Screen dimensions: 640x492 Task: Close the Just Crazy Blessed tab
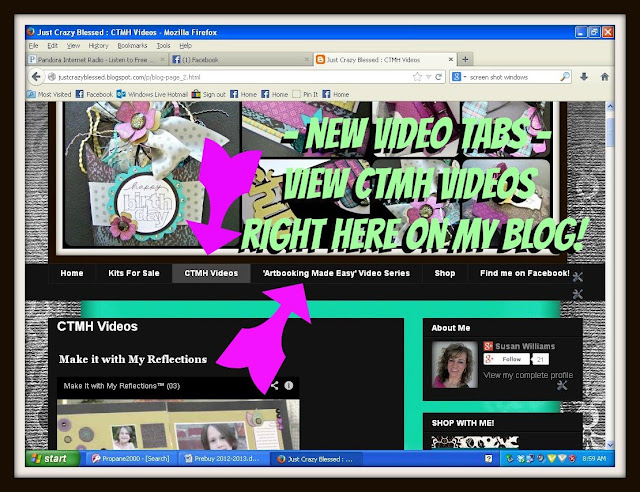[x=451, y=60]
